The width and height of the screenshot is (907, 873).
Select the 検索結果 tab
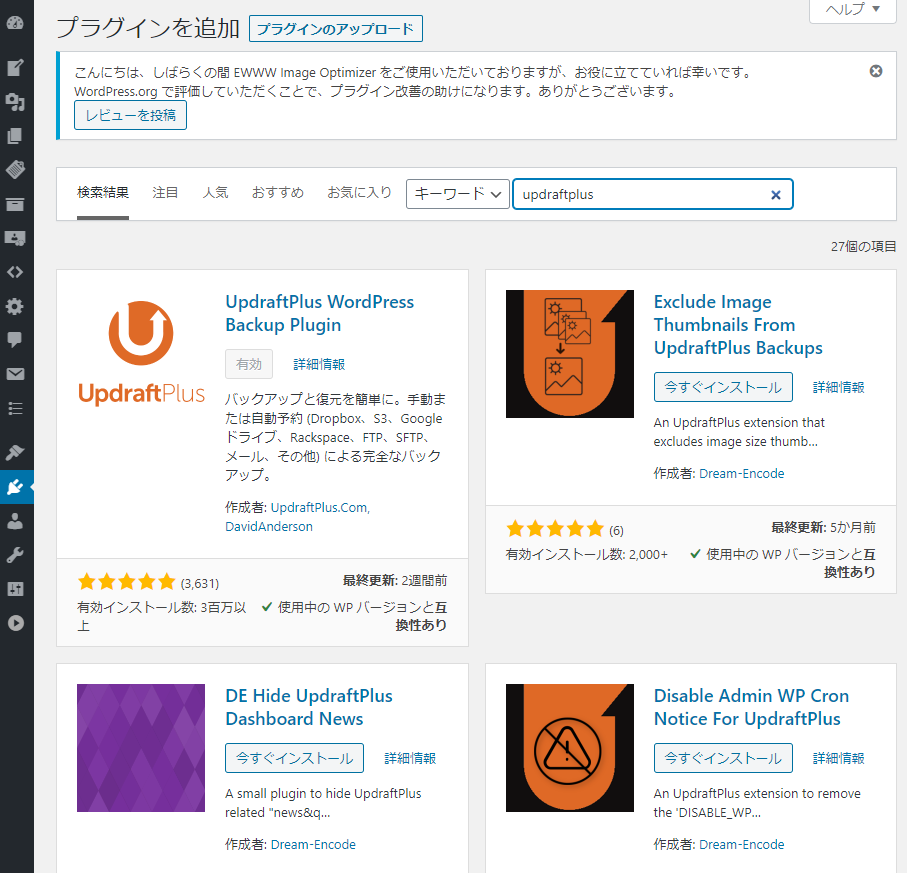pyautogui.click(x=103, y=193)
